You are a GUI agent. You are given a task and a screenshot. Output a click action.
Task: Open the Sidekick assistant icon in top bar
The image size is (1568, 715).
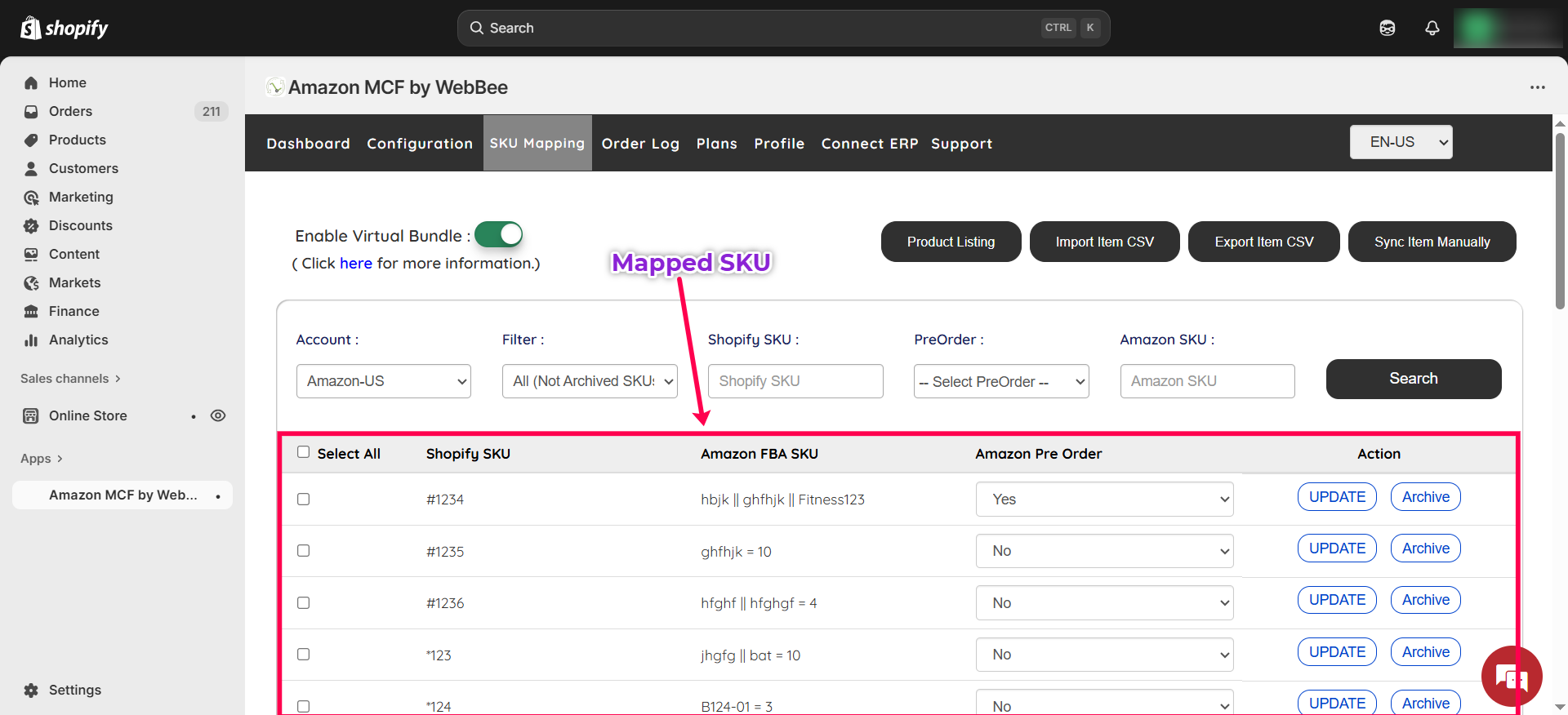tap(1387, 28)
